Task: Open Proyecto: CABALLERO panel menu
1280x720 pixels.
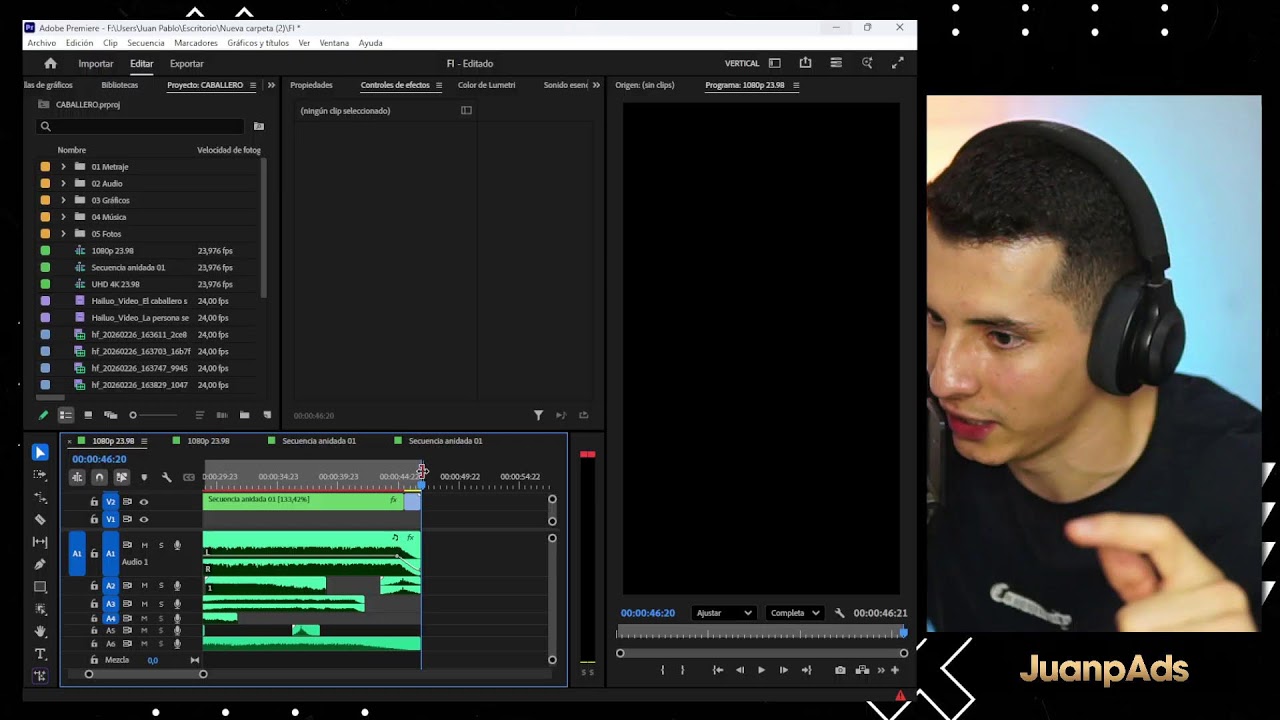Action: coord(253,85)
